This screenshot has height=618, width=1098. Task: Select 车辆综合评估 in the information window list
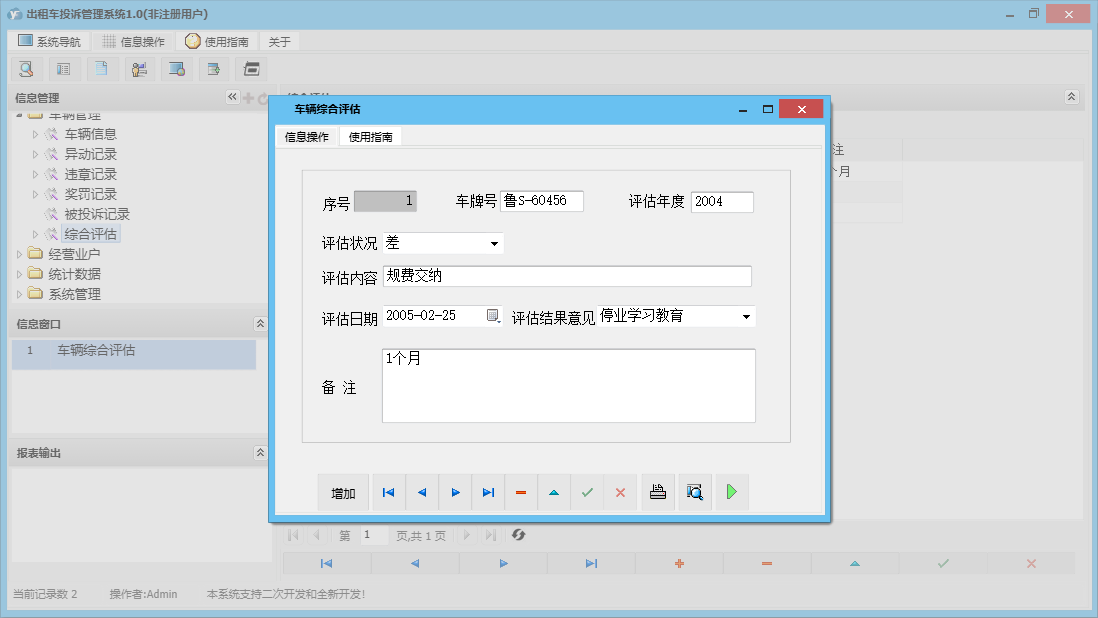[95, 354]
